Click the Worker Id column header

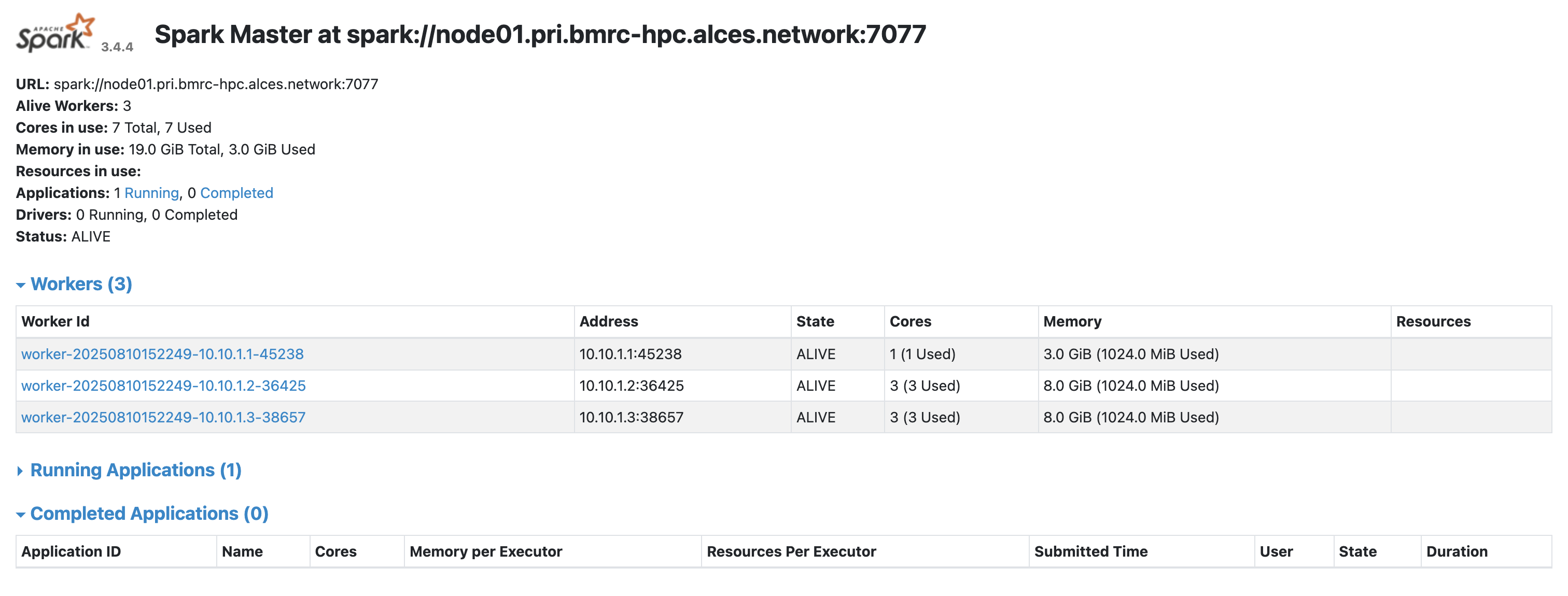coord(55,322)
